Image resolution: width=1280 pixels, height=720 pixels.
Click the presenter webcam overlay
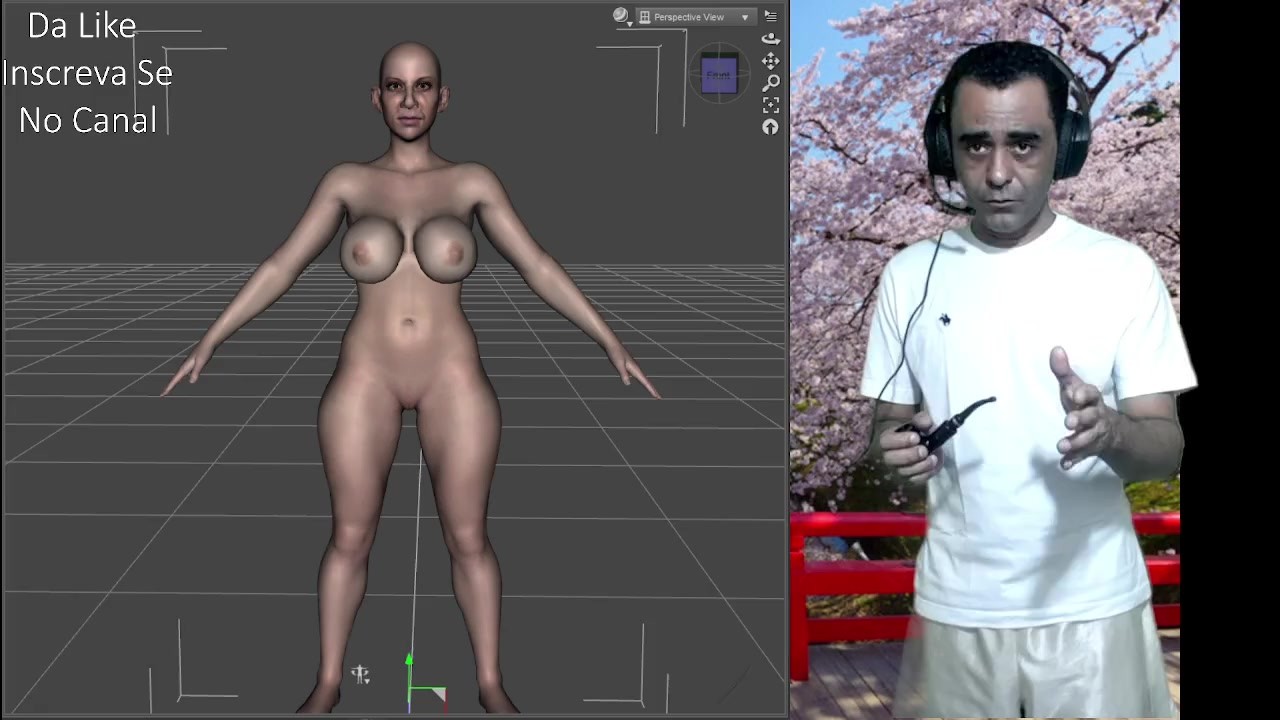[x=985, y=360]
